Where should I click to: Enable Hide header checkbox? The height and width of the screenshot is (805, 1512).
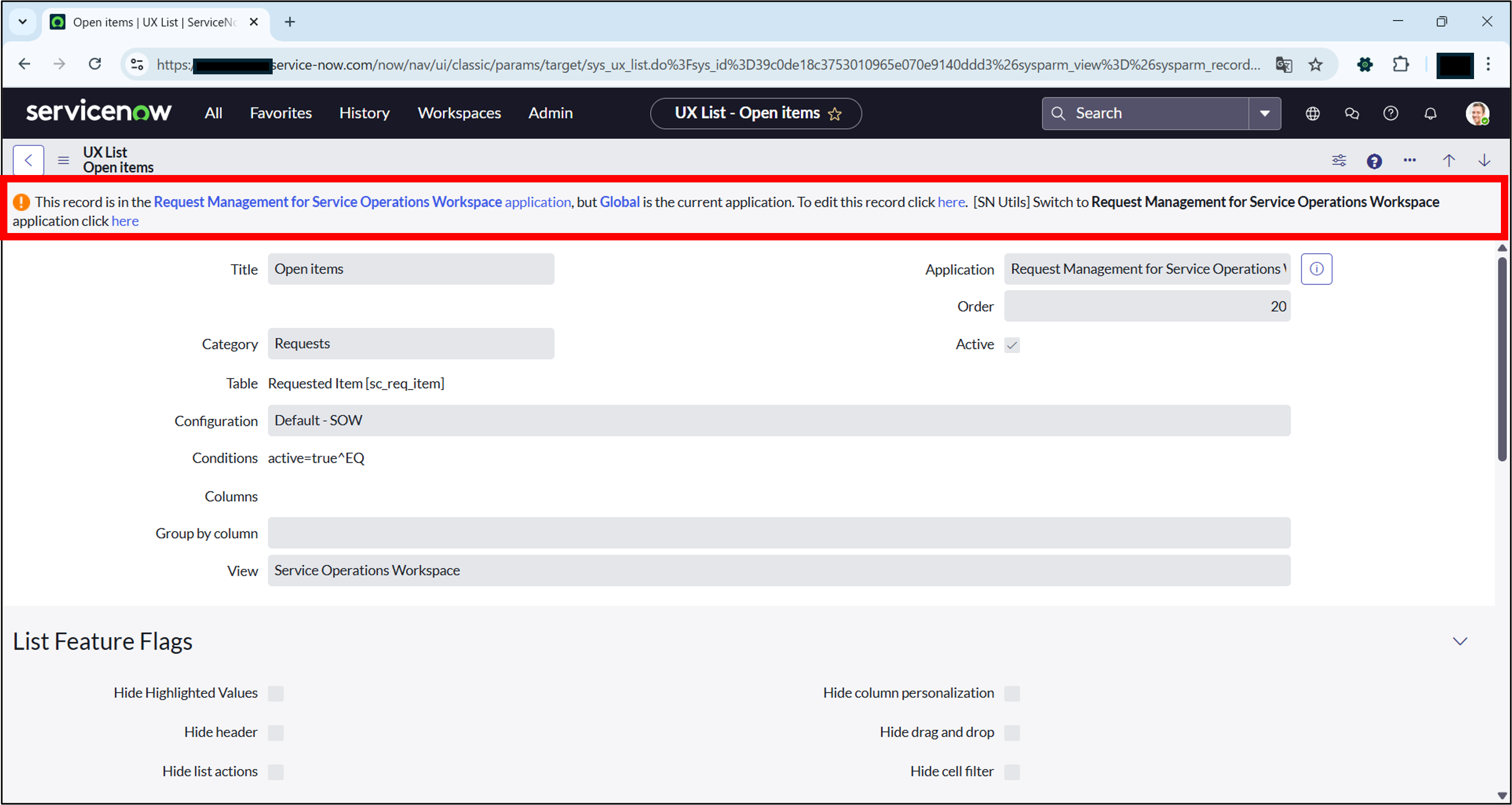(x=275, y=733)
